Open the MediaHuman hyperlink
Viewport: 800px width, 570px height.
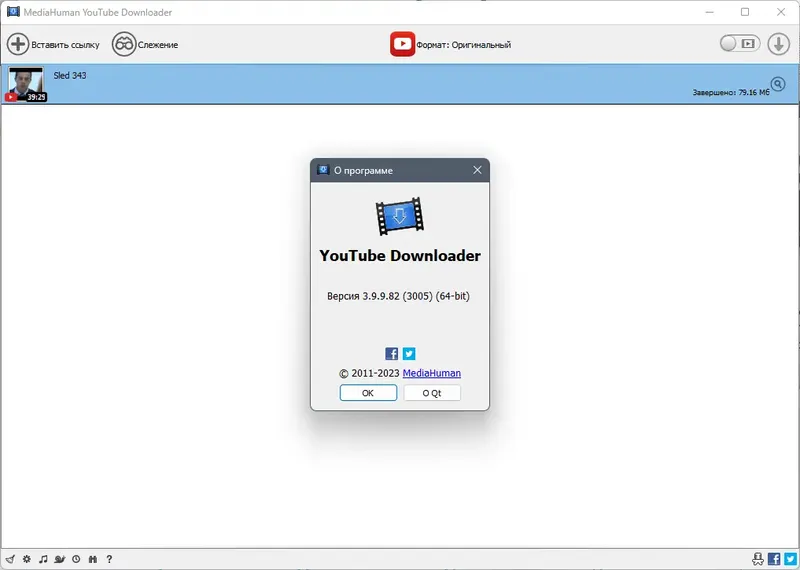click(432, 373)
